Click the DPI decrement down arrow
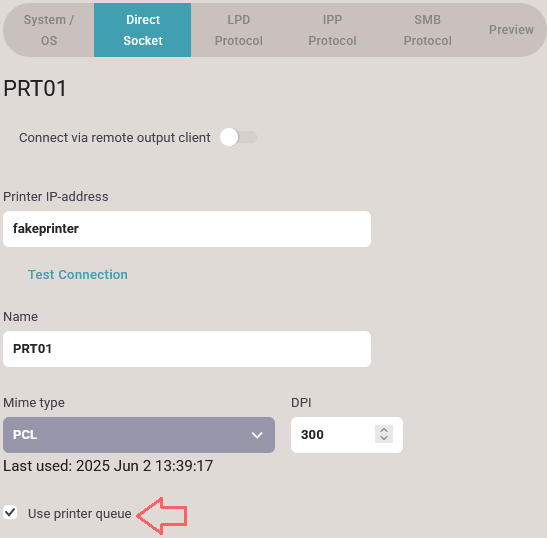Viewport: 547px width, 538px height. 384,438
